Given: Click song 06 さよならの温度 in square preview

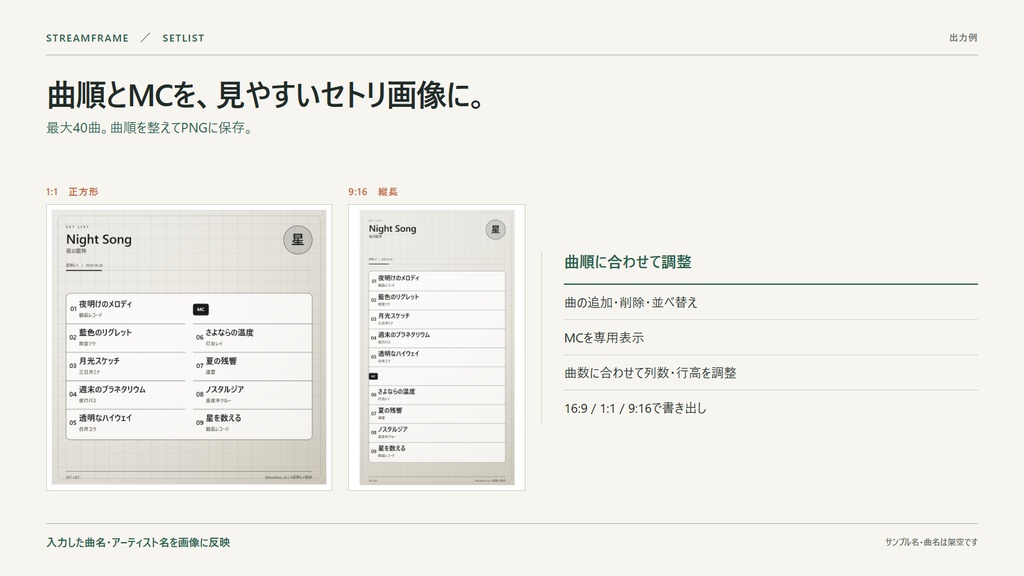Looking at the screenshot, I should (x=252, y=337).
